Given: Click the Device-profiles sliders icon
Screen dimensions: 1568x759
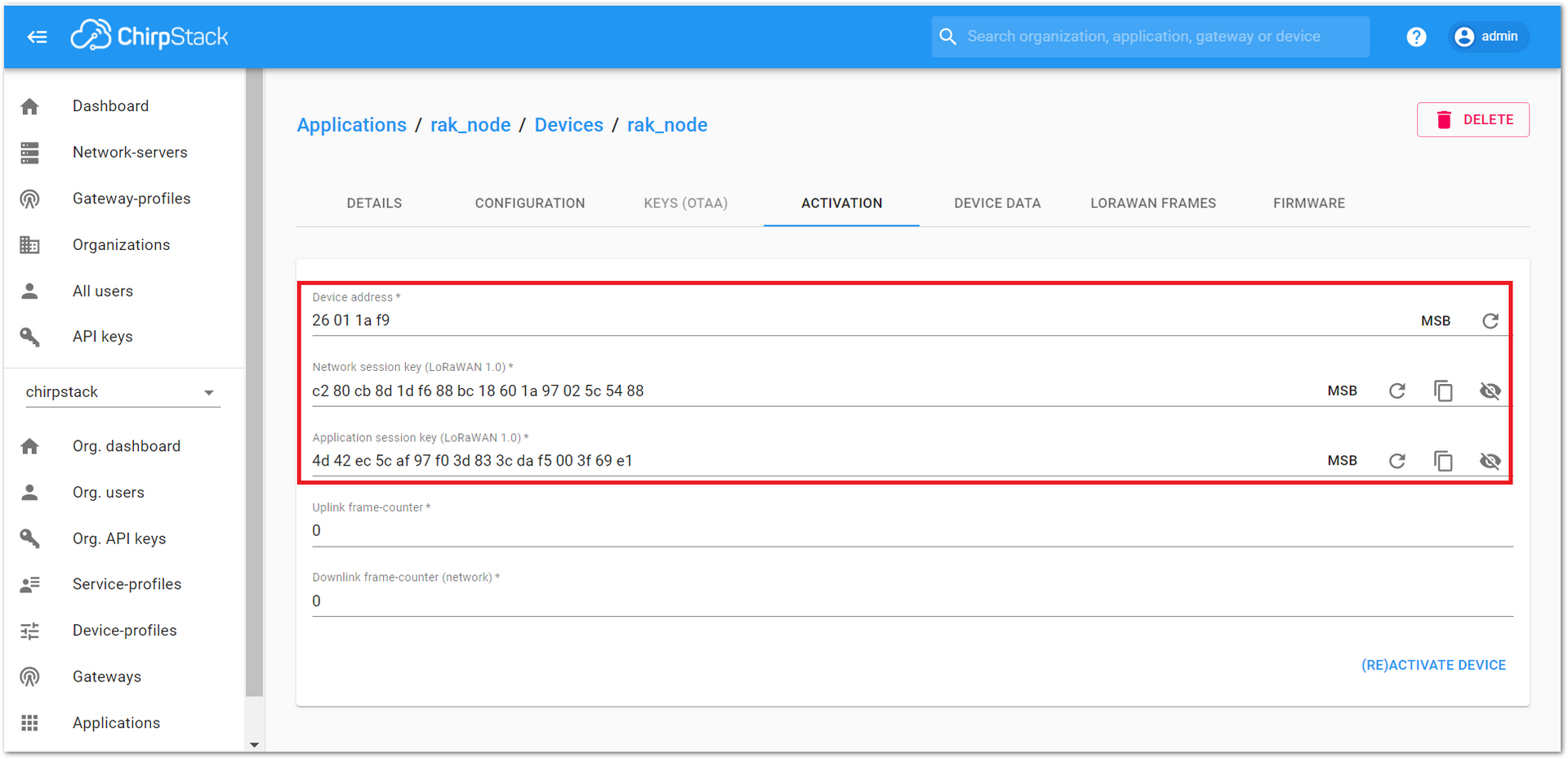Looking at the screenshot, I should 30,631.
